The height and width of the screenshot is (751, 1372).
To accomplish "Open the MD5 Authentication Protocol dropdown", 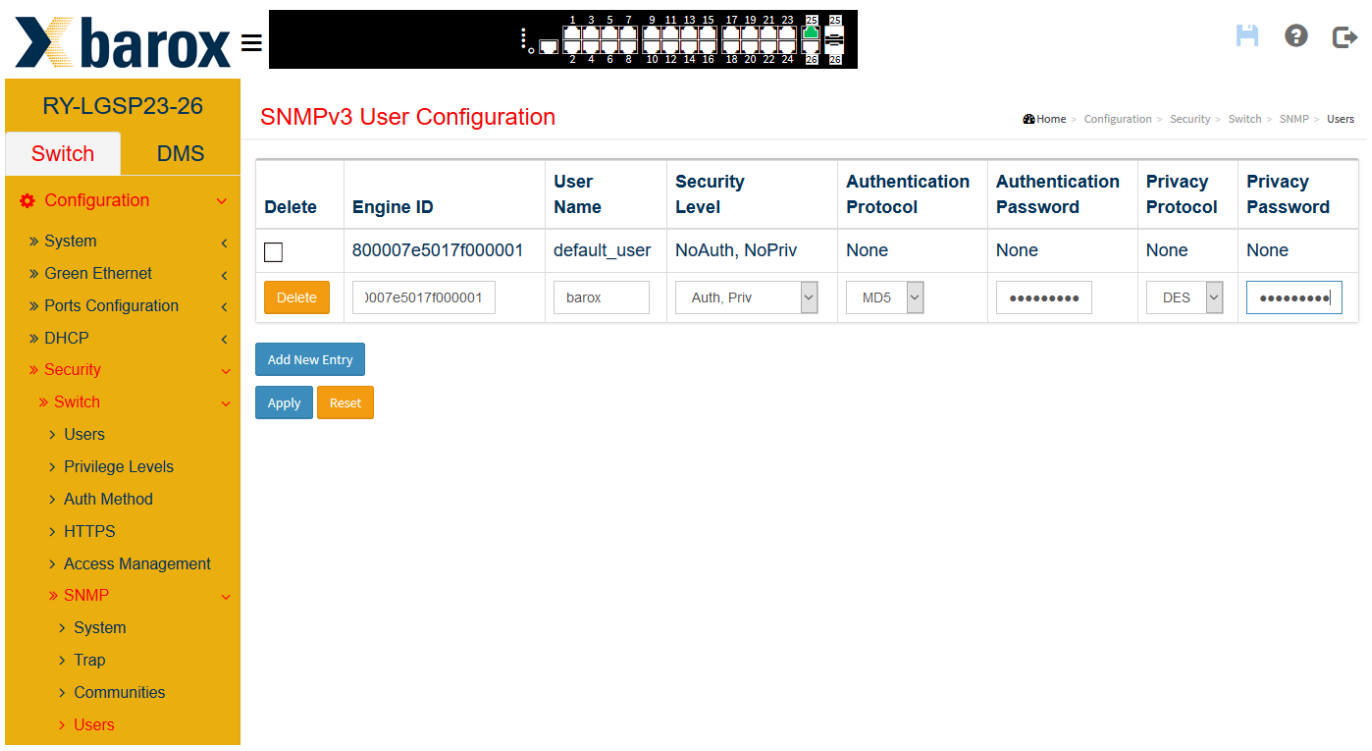I will click(885, 298).
